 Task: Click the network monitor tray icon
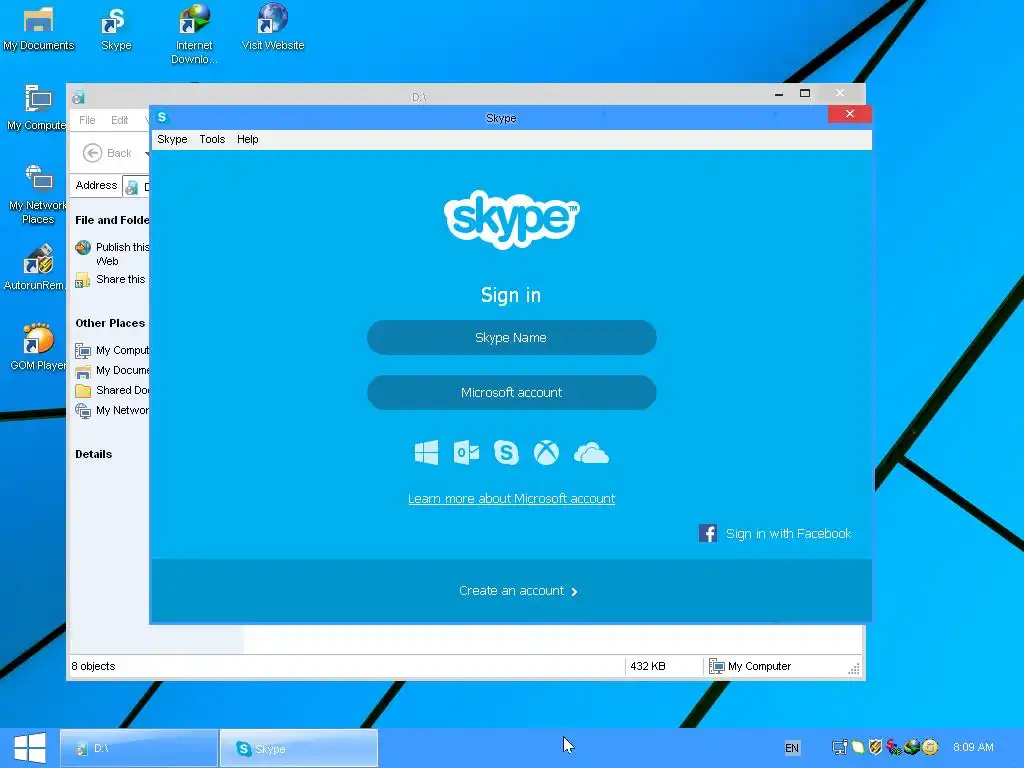[840, 747]
